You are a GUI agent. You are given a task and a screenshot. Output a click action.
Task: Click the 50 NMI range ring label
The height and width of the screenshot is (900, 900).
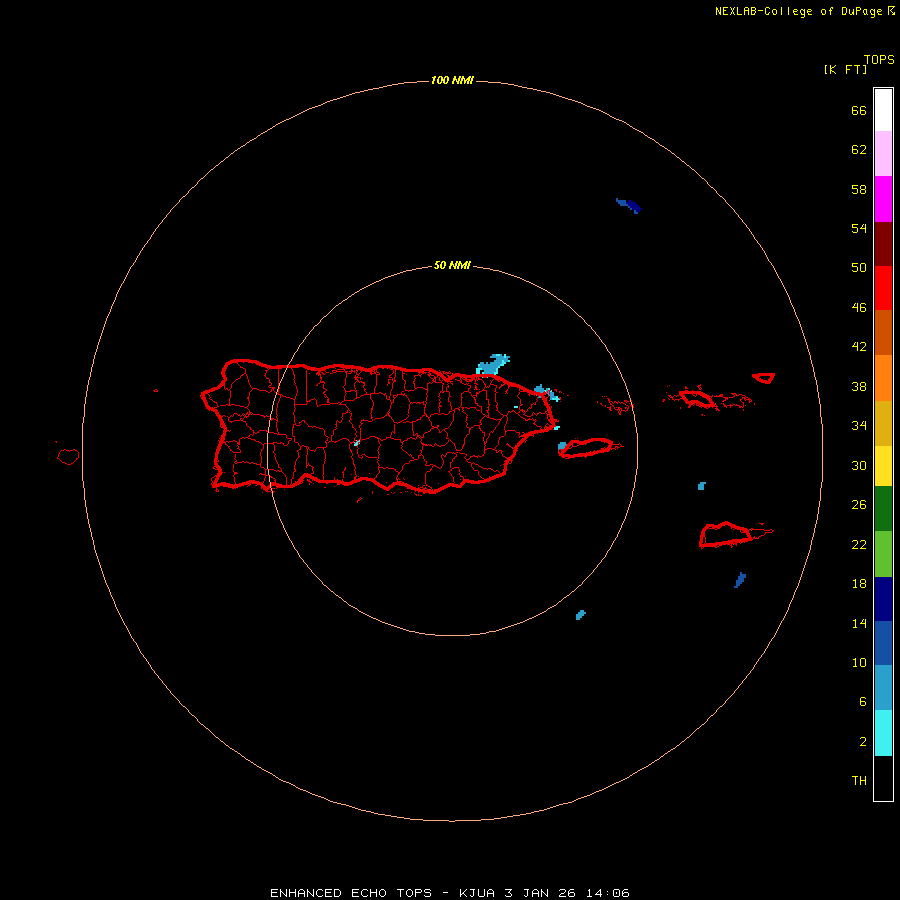point(452,265)
